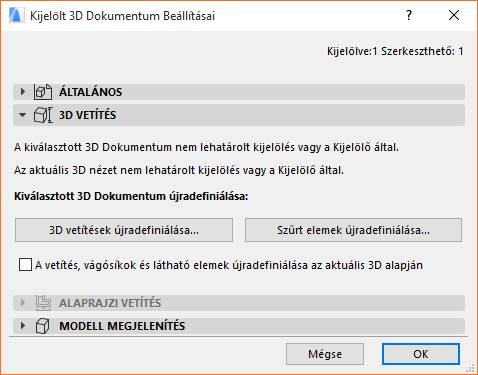This screenshot has width=478, height=375.
Task: Click the resize grip in dialog corner
Action: coord(470,368)
